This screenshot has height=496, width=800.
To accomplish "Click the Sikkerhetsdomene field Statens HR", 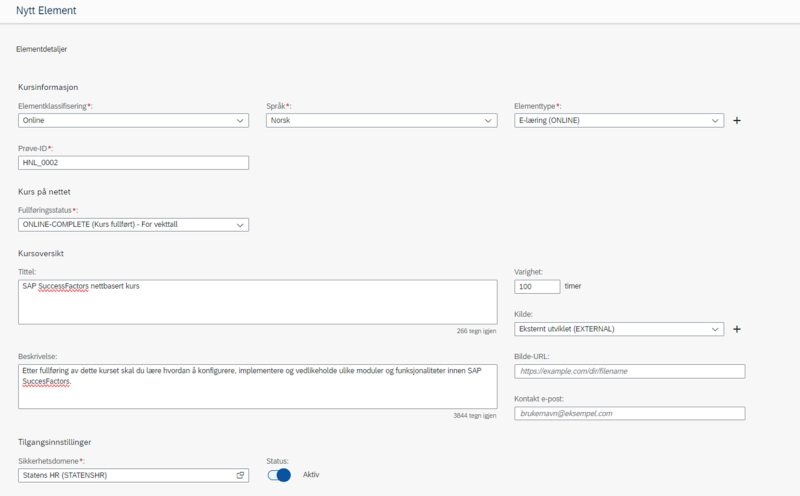I will (133, 475).
